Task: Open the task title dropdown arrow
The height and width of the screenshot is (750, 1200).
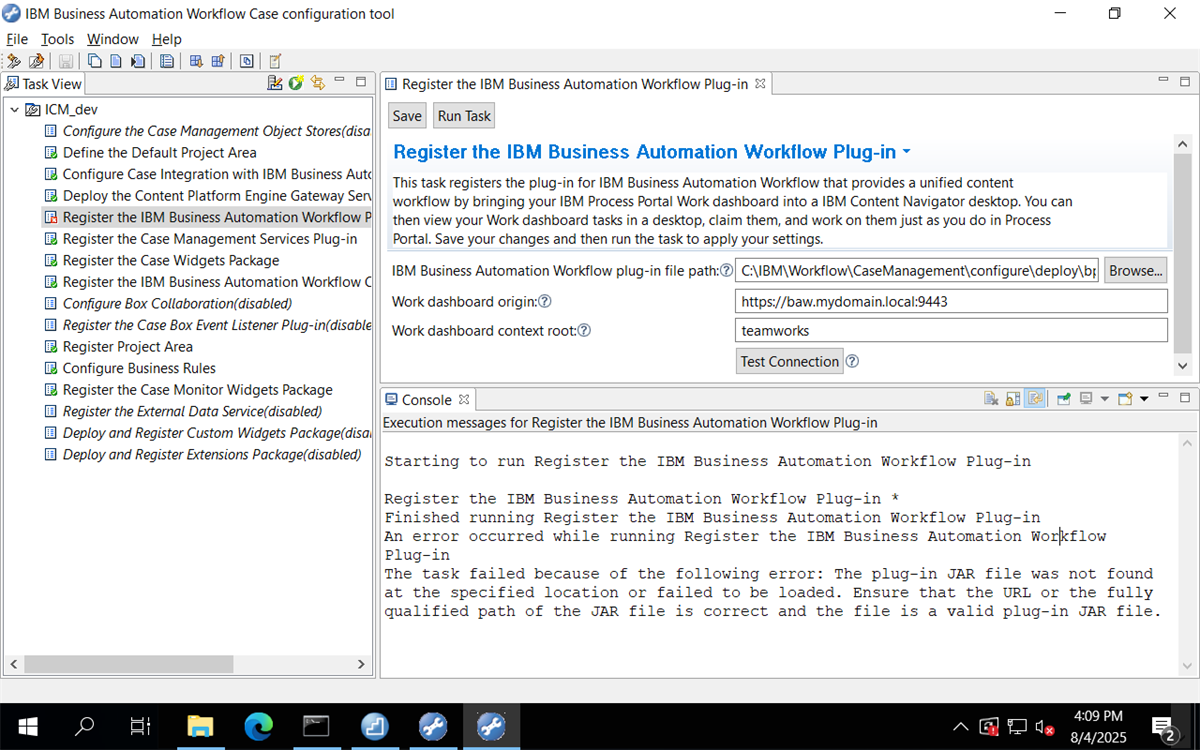Action: (906, 152)
